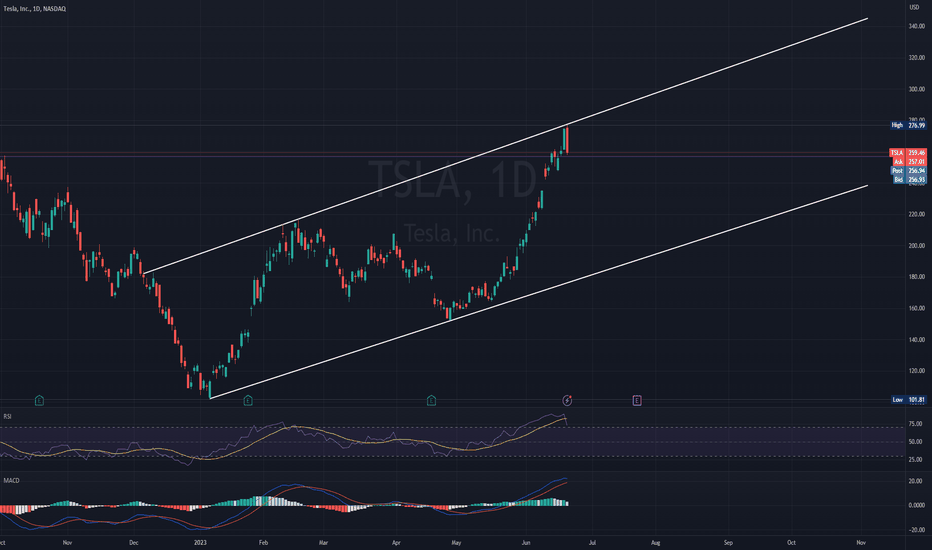Image resolution: width=932 pixels, height=550 pixels.
Task: Click the RSI 75.00 scale value
Action: (x=915, y=424)
